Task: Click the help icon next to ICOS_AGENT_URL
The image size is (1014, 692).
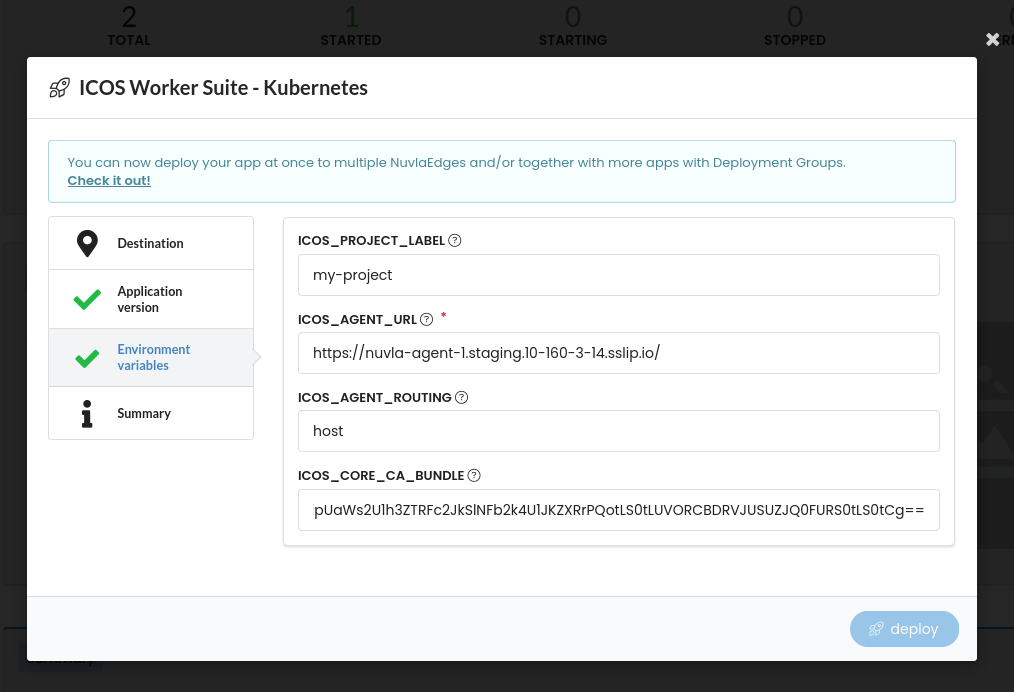Action: (x=426, y=319)
